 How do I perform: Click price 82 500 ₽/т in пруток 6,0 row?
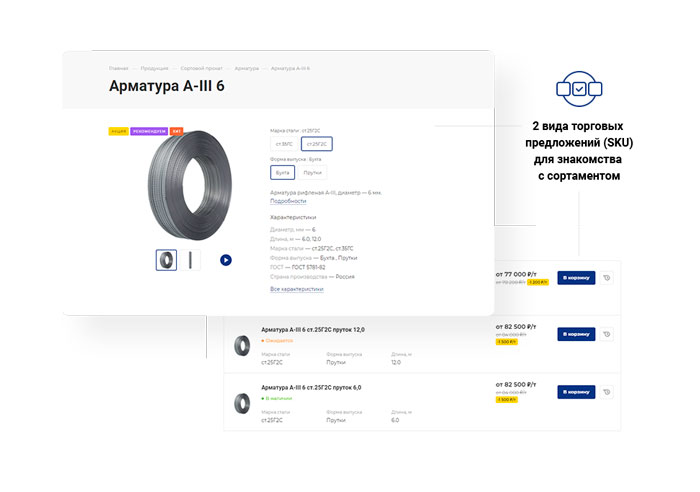[516, 384]
